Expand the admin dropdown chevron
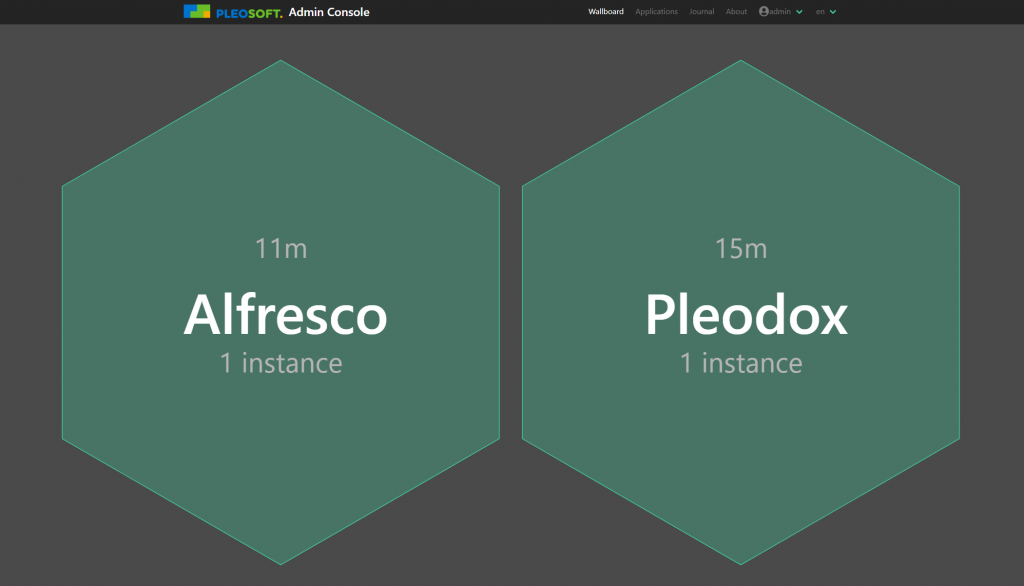 point(799,12)
